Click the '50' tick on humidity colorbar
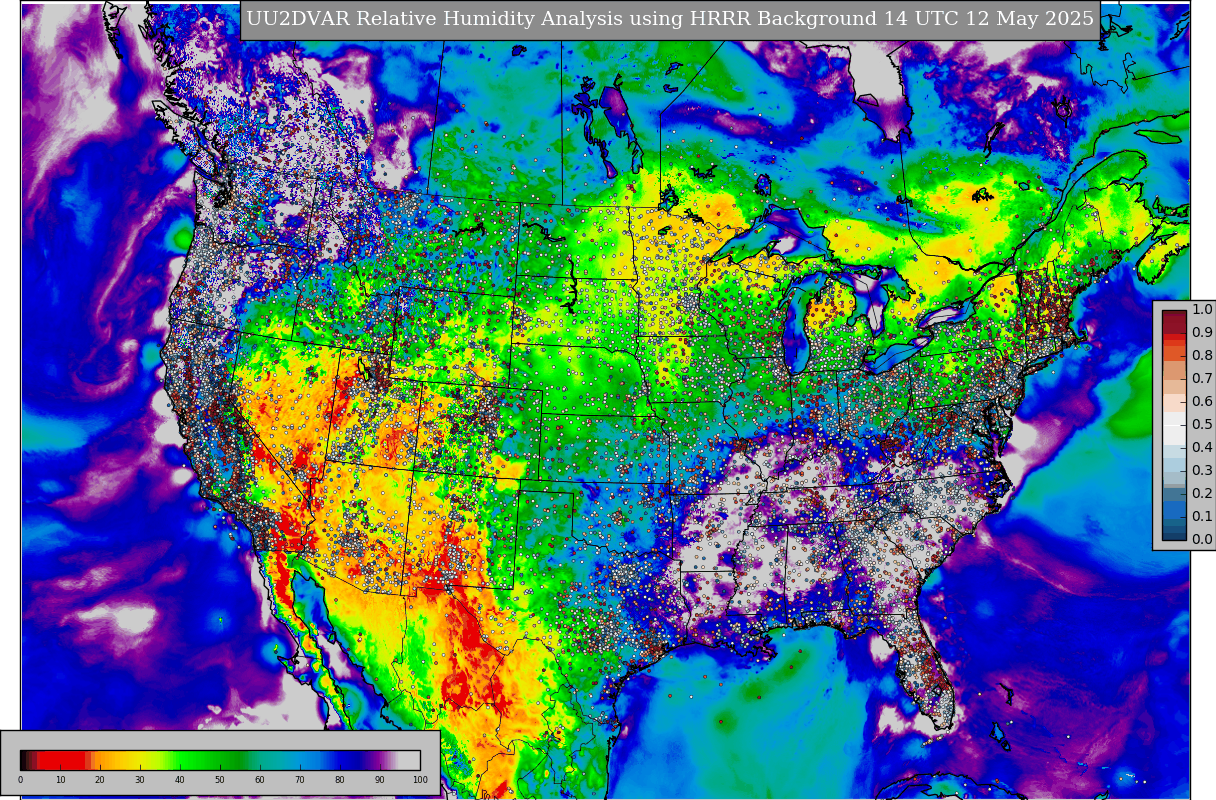 220,780
